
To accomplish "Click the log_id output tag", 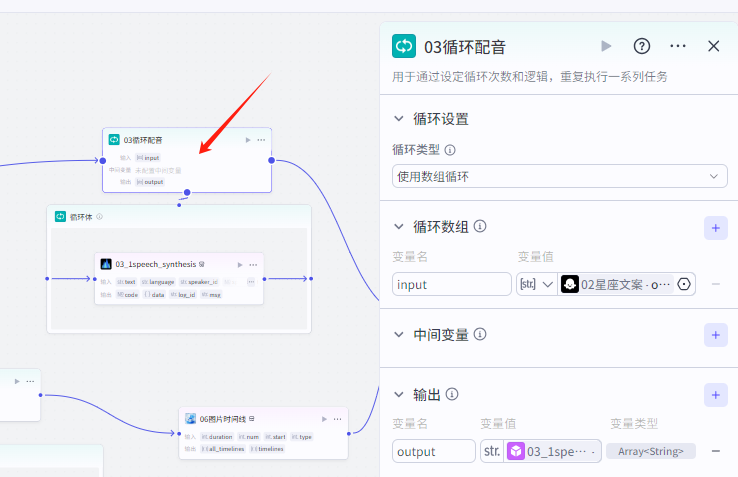I will point(183,294).
